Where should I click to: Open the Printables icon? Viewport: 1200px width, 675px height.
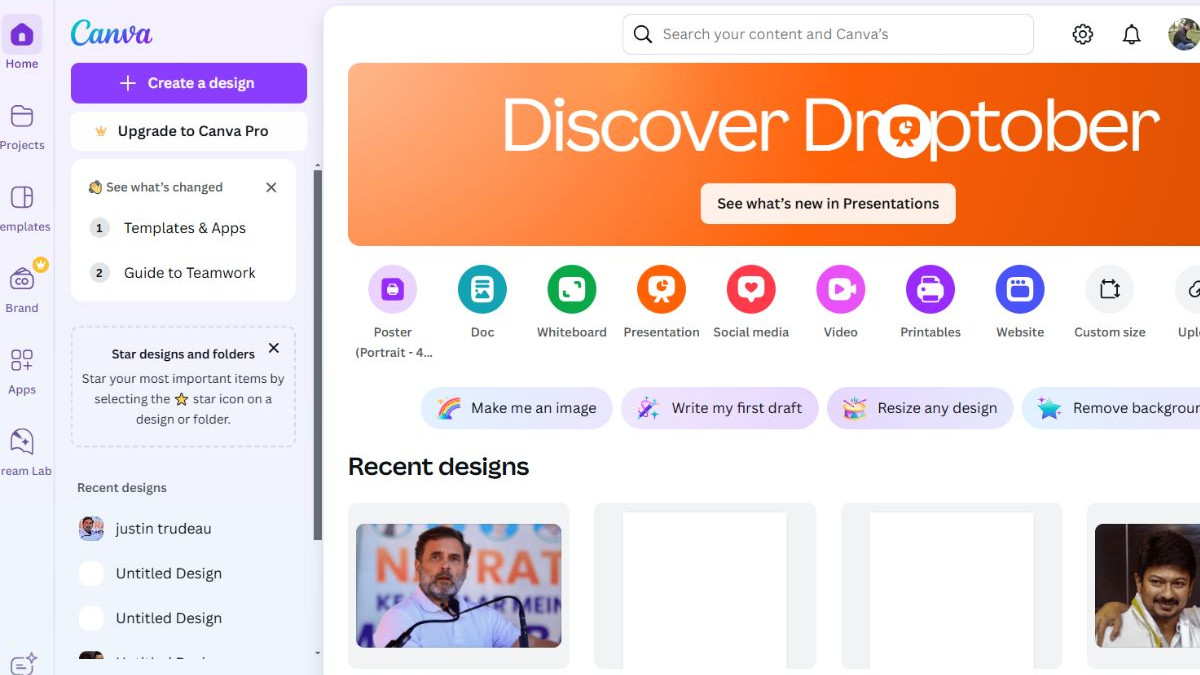pos(930,290)
